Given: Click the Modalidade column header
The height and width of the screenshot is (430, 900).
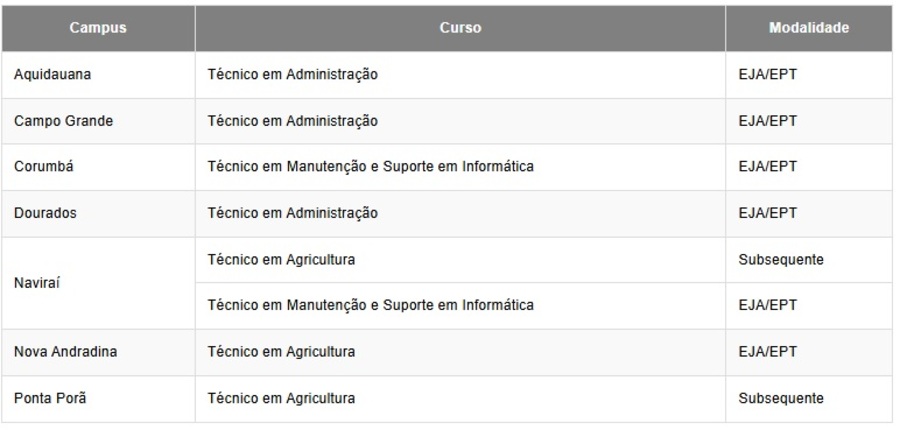Looking at the screenshot, I should 809,28.
